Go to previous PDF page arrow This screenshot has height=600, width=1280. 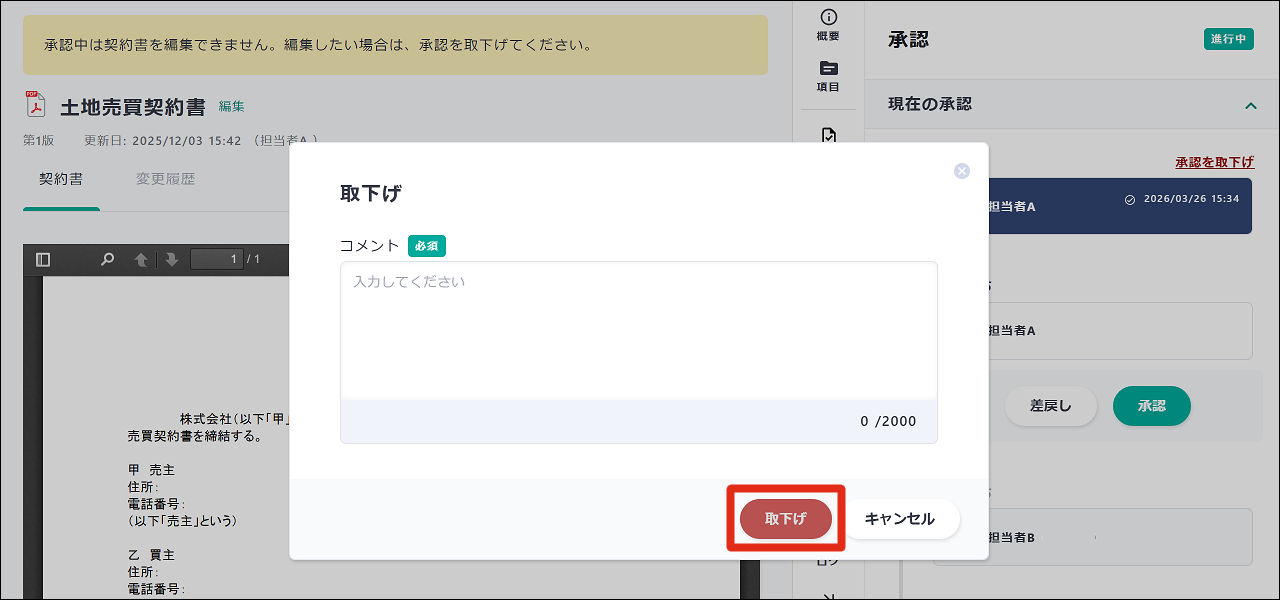(x=141, y=260)
